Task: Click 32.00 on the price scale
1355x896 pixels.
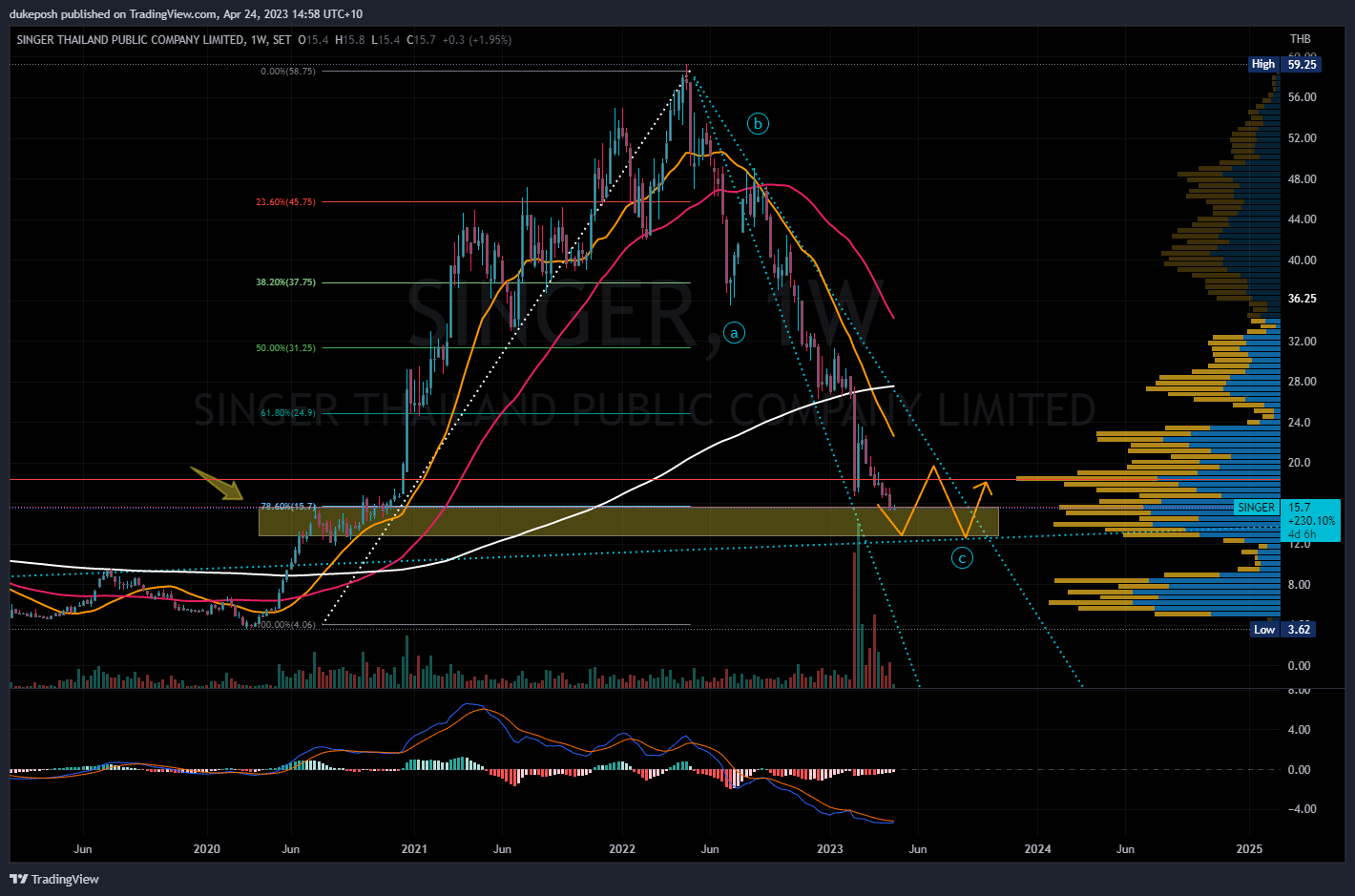Action: click(x=1302, y=342)
